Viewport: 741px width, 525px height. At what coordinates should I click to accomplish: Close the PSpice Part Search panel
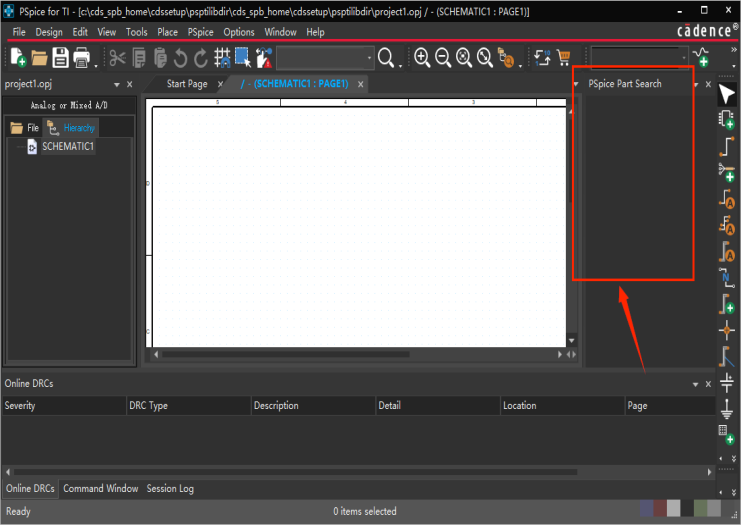pyautogui.click(x=708, y=85)
